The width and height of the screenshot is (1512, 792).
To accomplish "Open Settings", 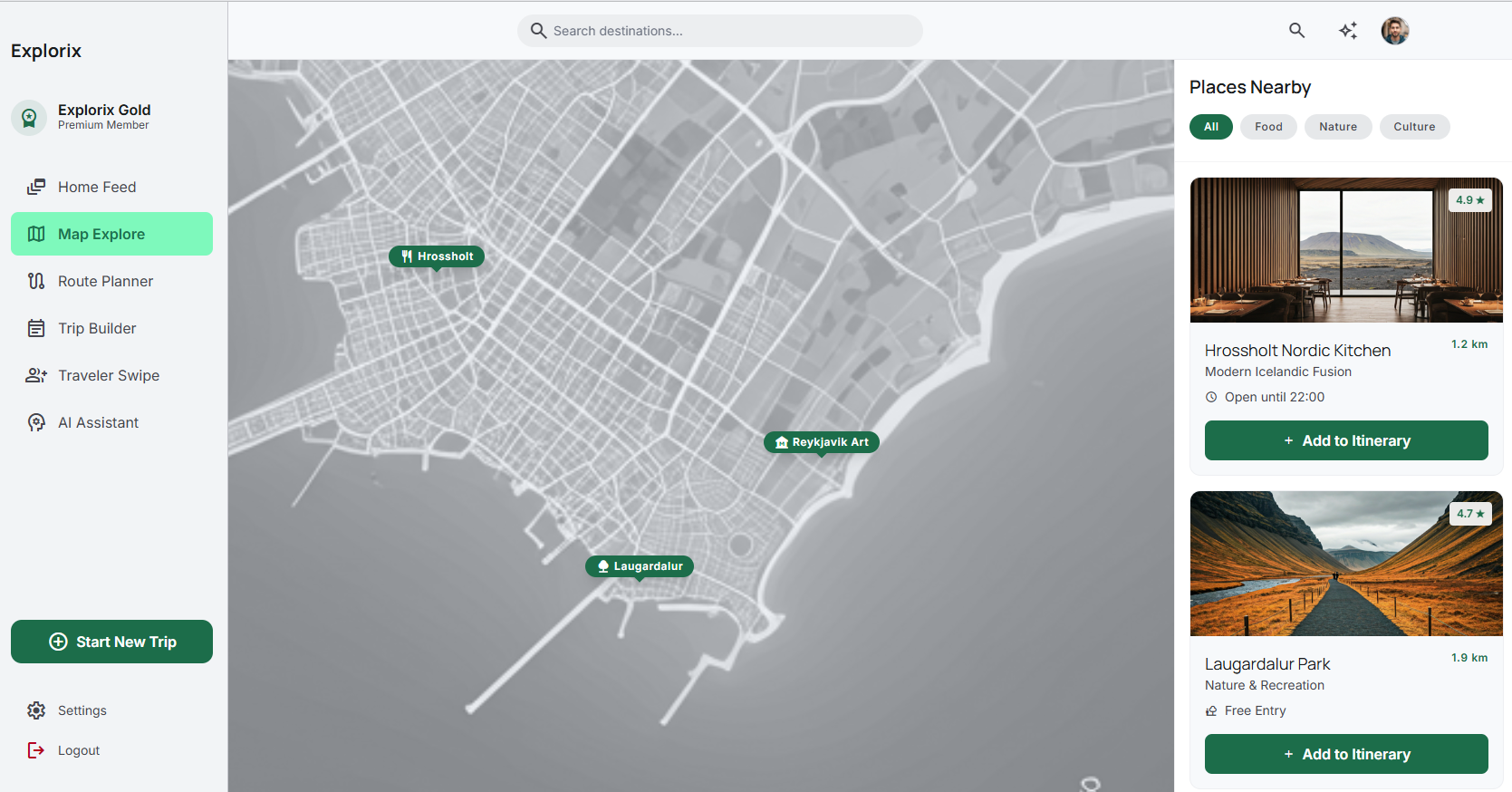I will click(111, 710).
